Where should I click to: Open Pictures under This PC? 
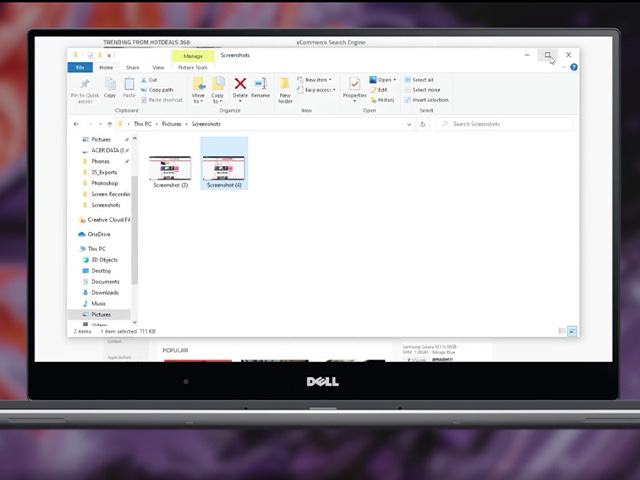[100, 315]
